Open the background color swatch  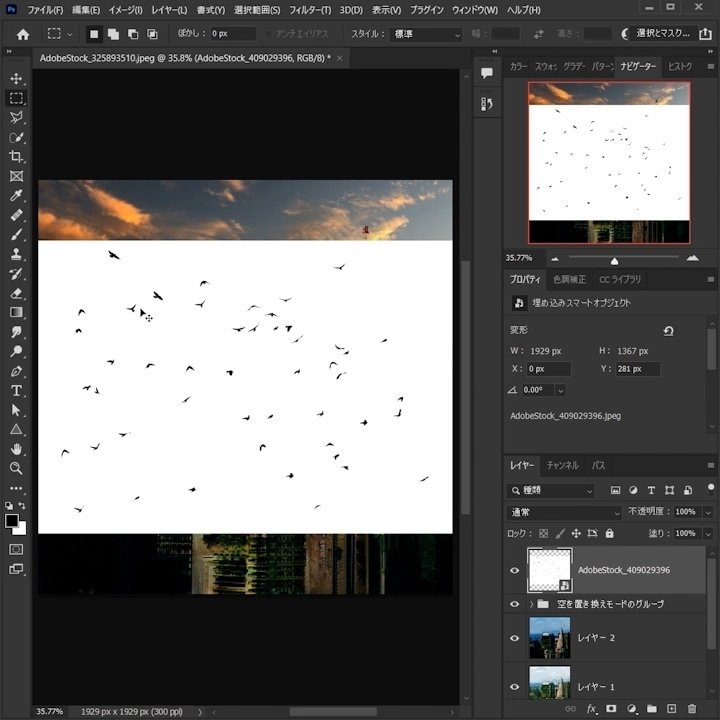tap(22, 530)
